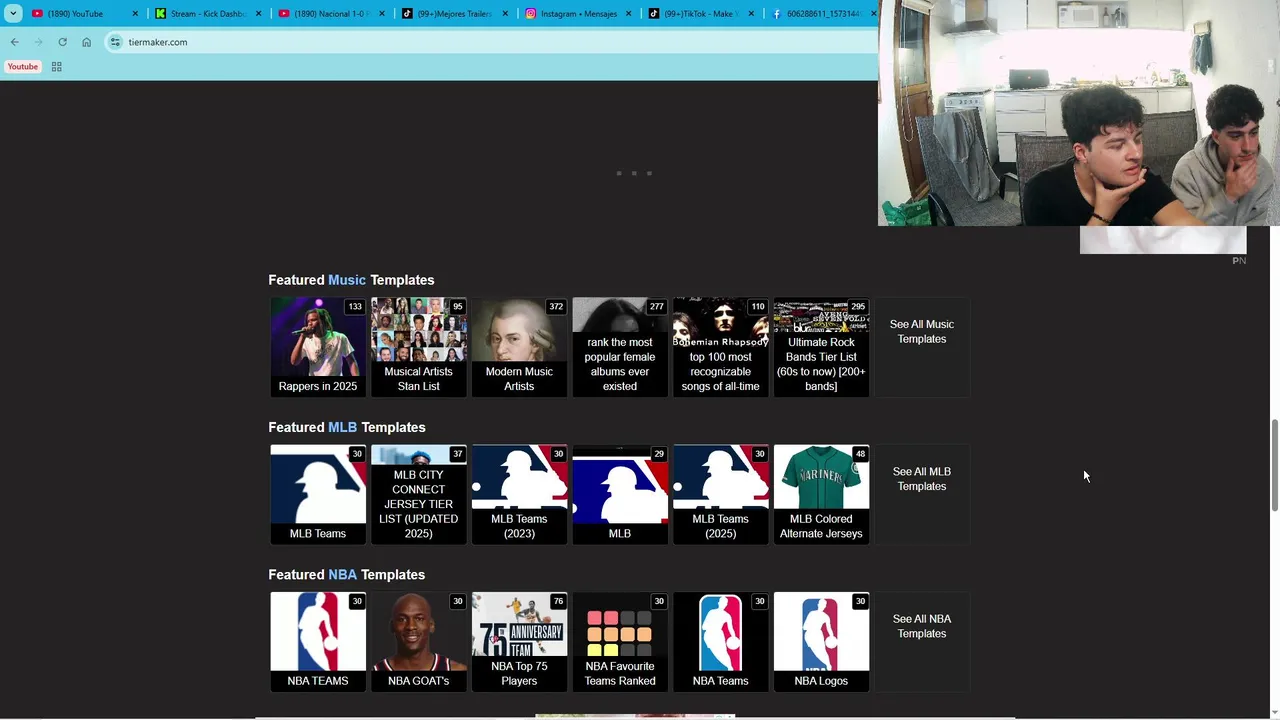The height and width of the screenshot is (720, 1280).
Task: Open MLB City Connect Jersey Tier List
Action: [418, 494]
